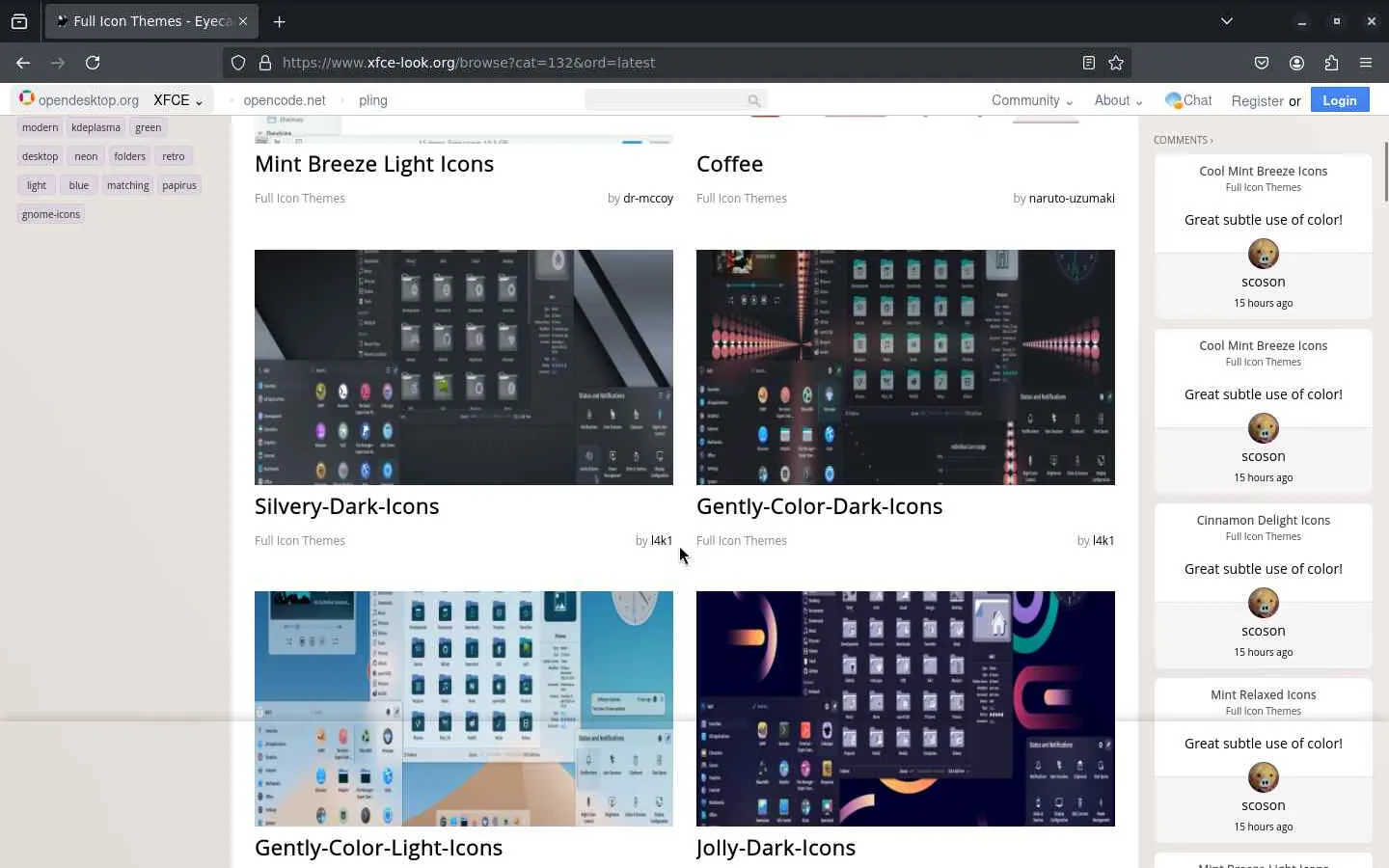Image resolution: width=1389 pixels, height=868 pixels.
Task: Expand the list all tabs chevron
Action: tap(1227, 21)
